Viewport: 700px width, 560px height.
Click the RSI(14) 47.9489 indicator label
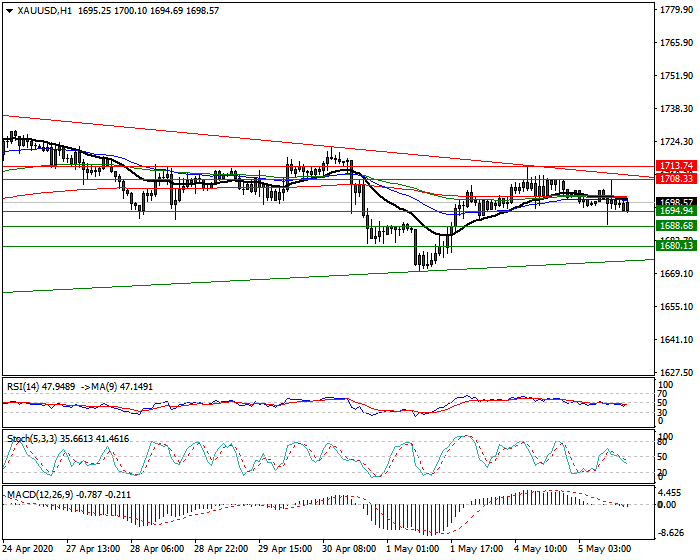(41, 387)
